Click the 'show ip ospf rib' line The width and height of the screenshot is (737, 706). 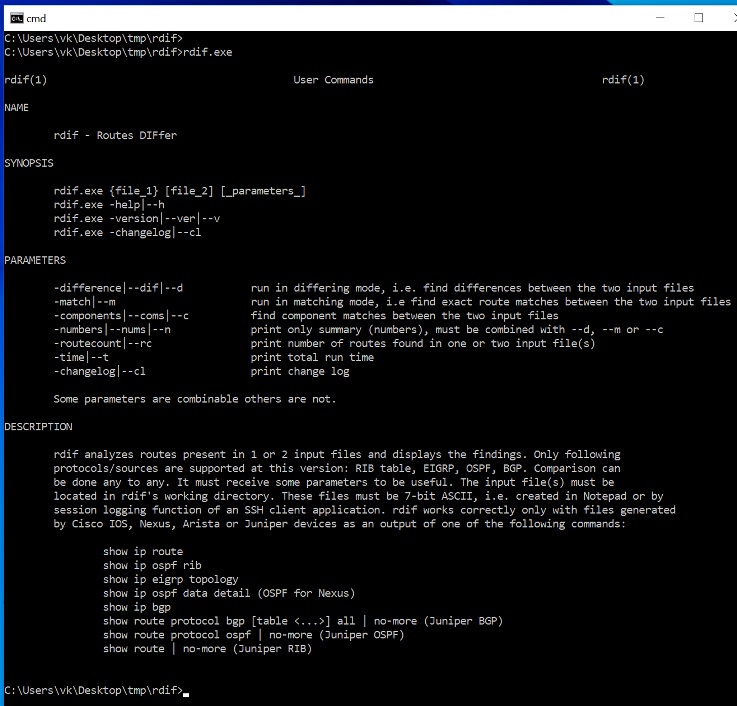point(152,565)
